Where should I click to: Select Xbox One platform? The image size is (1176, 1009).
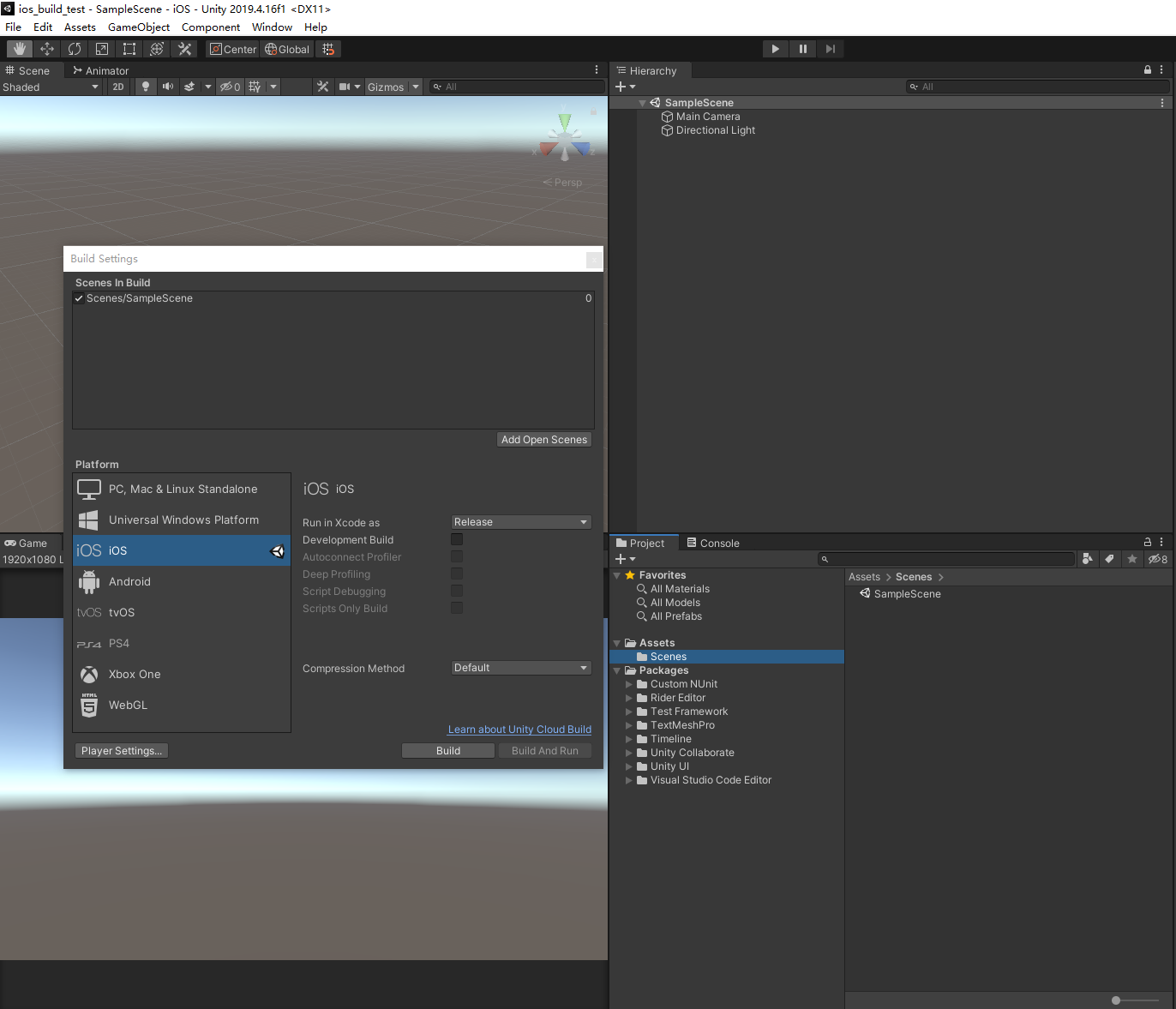182,674
